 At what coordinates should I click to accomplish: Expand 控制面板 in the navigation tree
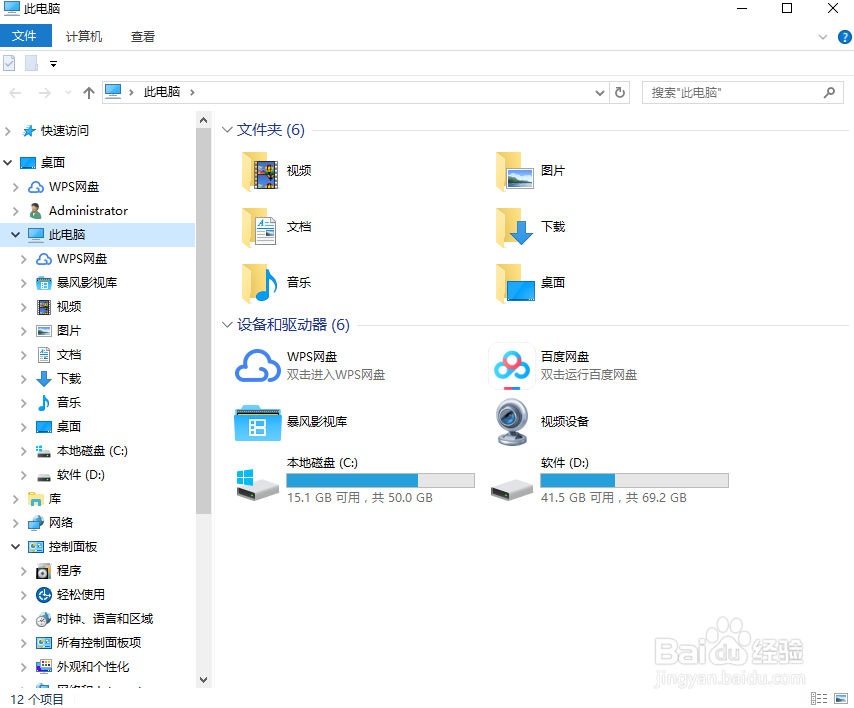pyautogui.click(x=14, y=546)
